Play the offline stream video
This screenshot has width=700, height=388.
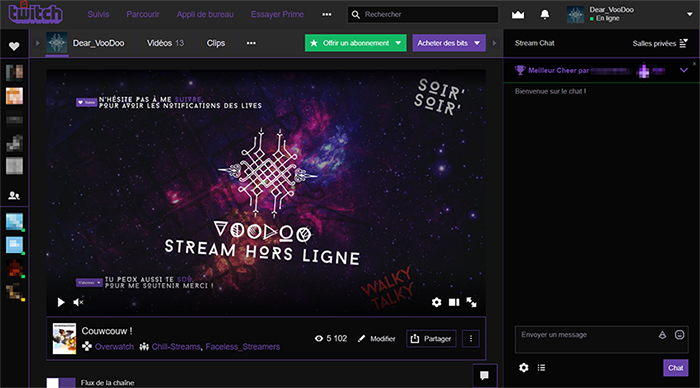coord(61,302)
